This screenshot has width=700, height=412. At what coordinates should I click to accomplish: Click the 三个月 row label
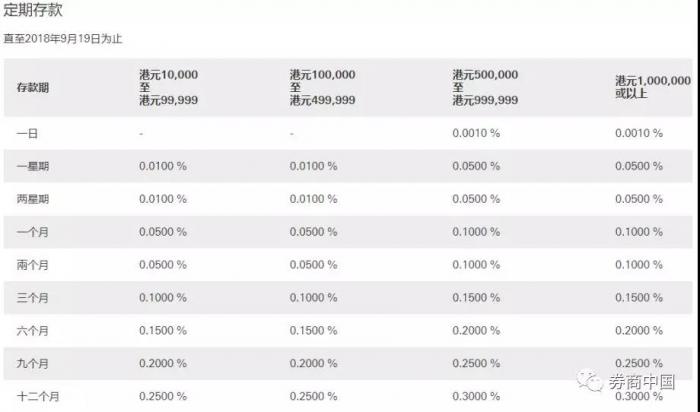32,298
